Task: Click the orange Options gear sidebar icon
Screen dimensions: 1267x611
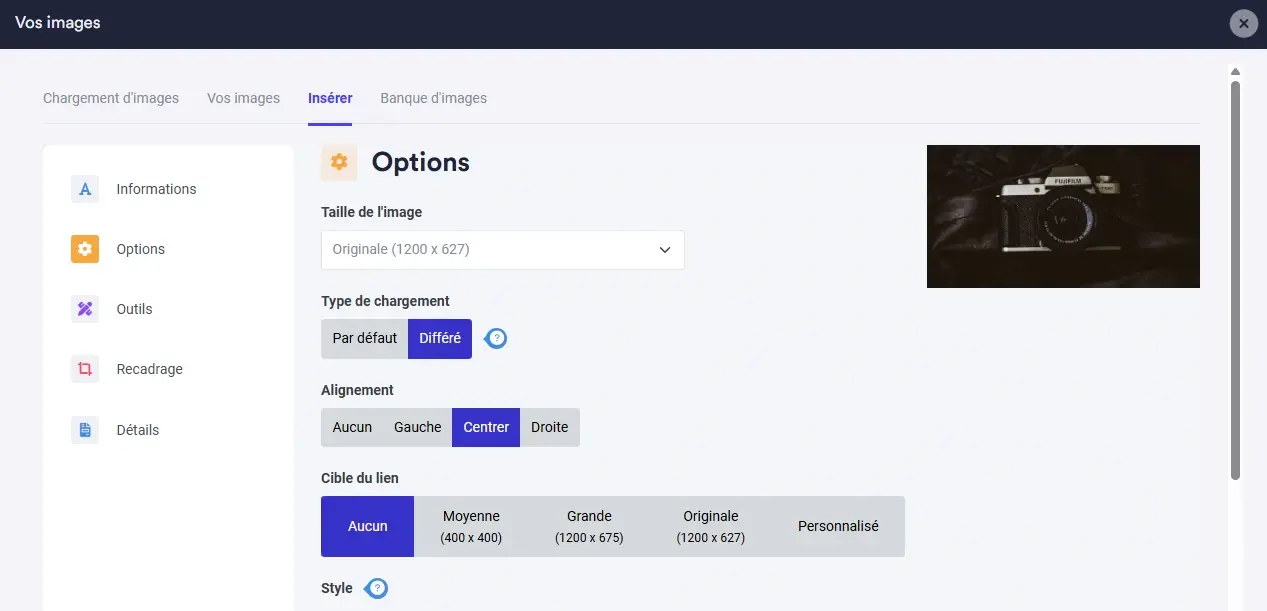Action: pyautogui.click(x=85, y=249)
